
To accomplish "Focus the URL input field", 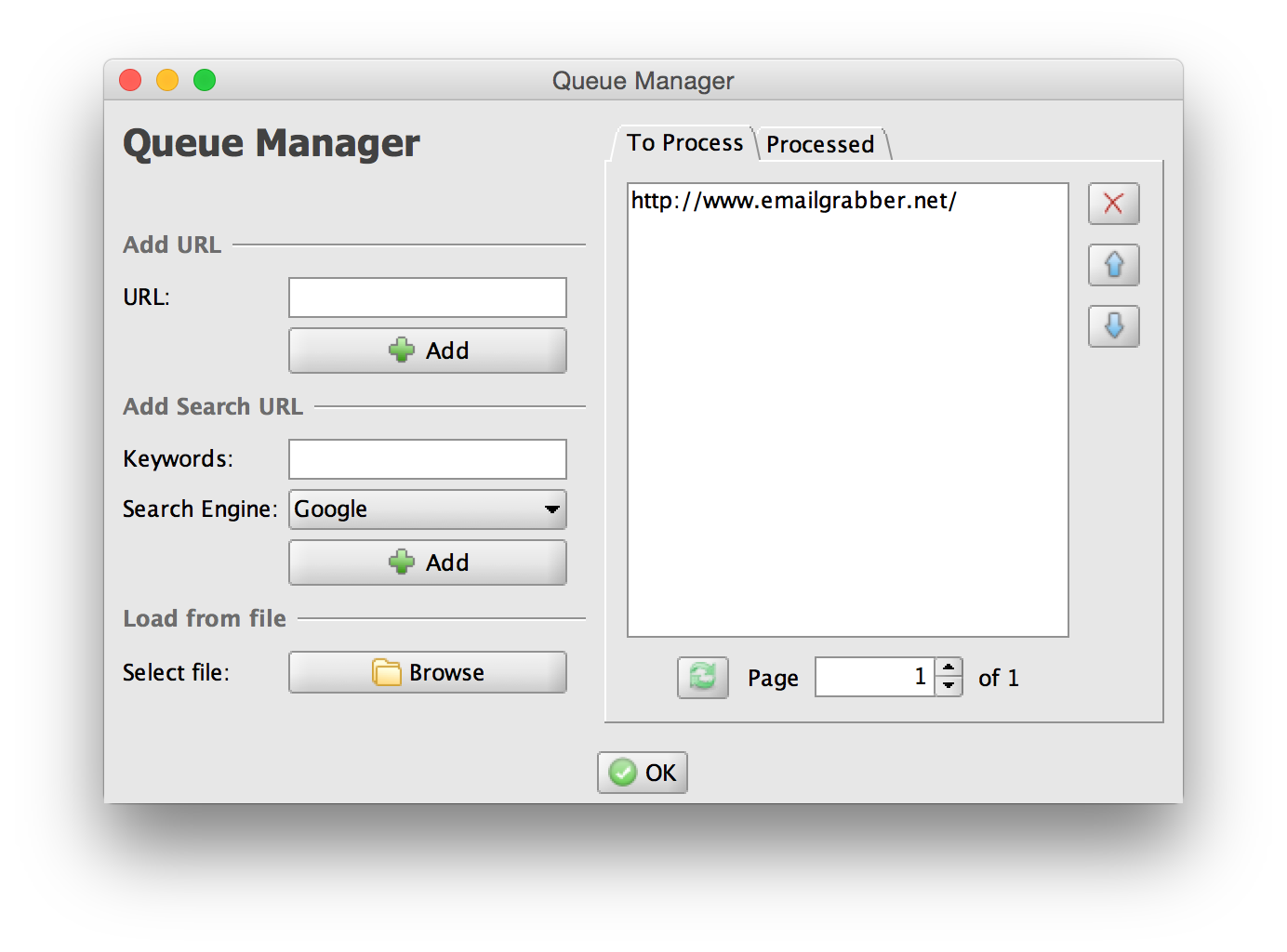I will point(428,297).
